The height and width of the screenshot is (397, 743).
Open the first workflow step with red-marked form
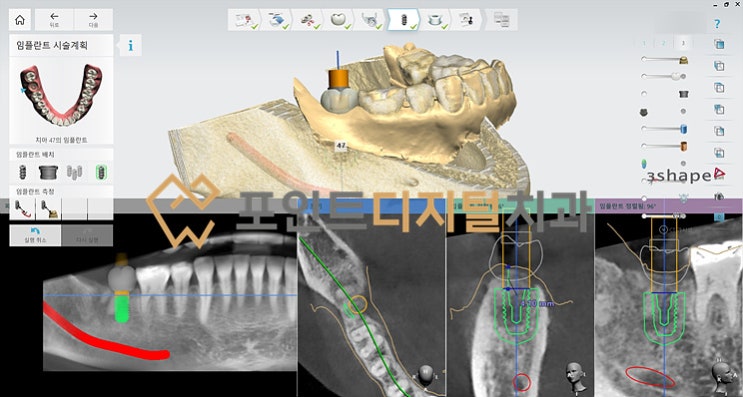(x=245, y=20)
